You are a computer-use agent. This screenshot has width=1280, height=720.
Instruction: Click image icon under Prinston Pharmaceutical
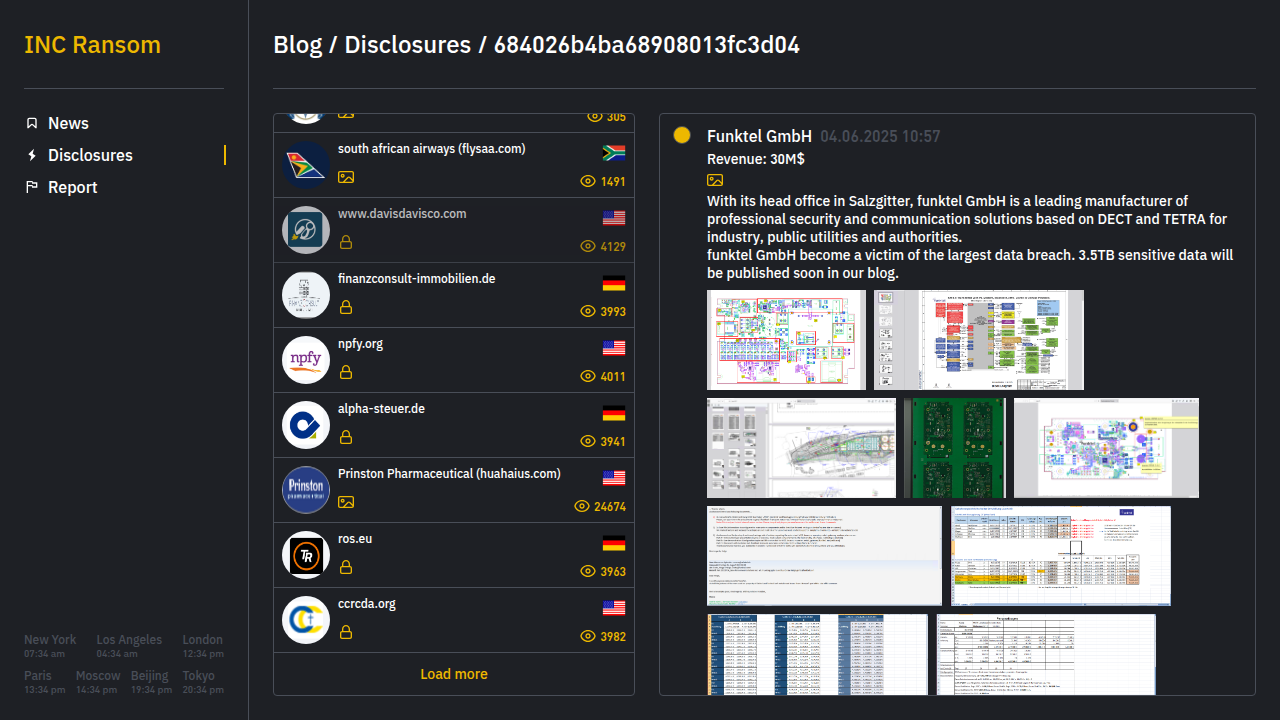pyautogui.click(x=346, y=502)
